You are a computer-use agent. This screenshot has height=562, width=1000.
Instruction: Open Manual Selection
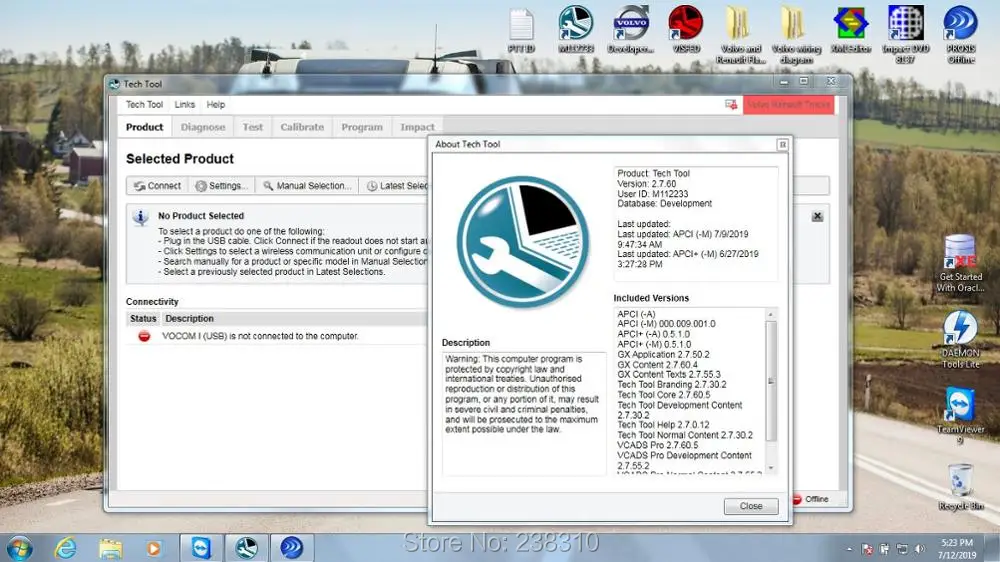pos(307,186)
